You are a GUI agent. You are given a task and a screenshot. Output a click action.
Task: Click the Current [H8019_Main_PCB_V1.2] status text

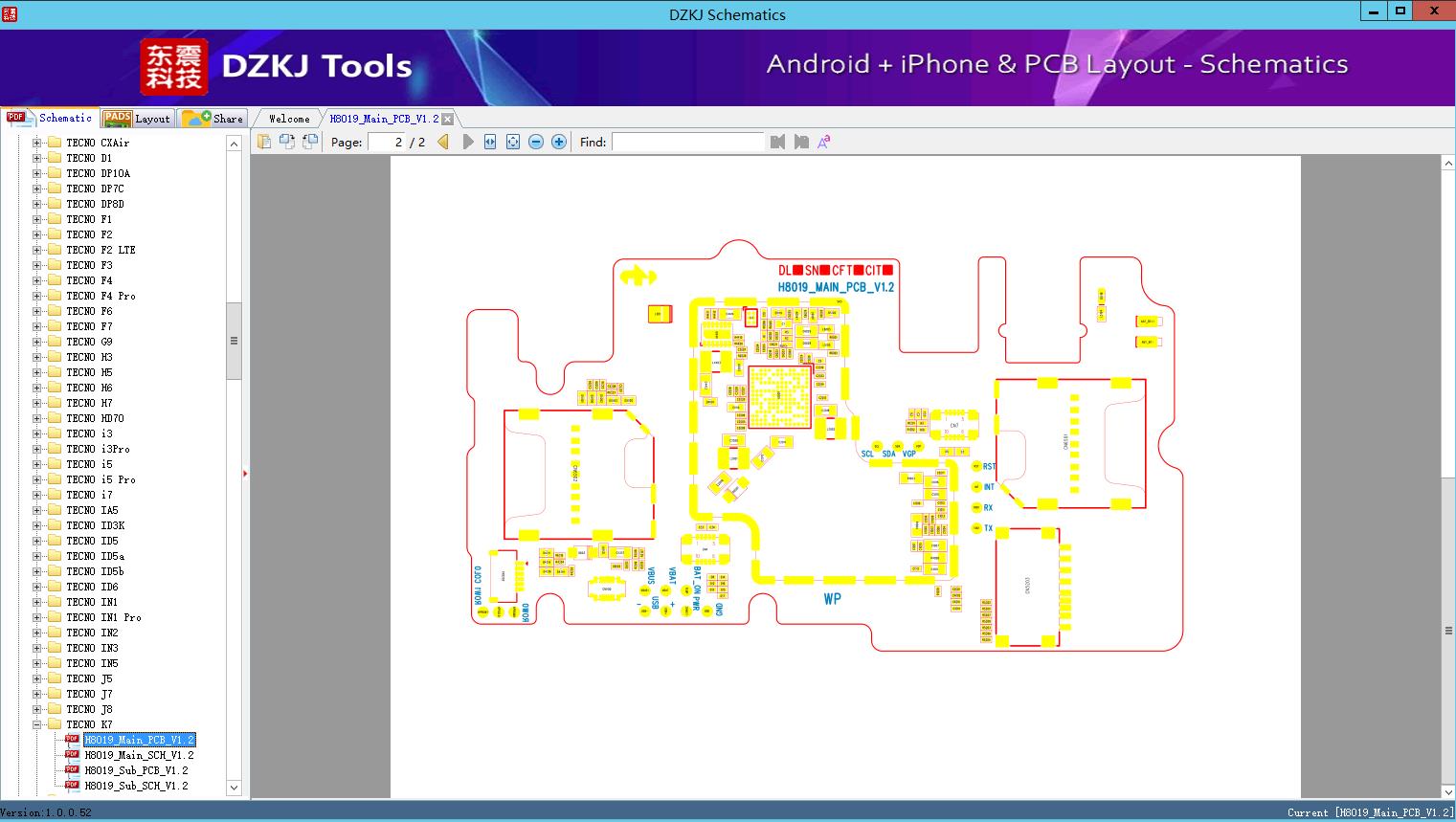[x=1371, y=813]
